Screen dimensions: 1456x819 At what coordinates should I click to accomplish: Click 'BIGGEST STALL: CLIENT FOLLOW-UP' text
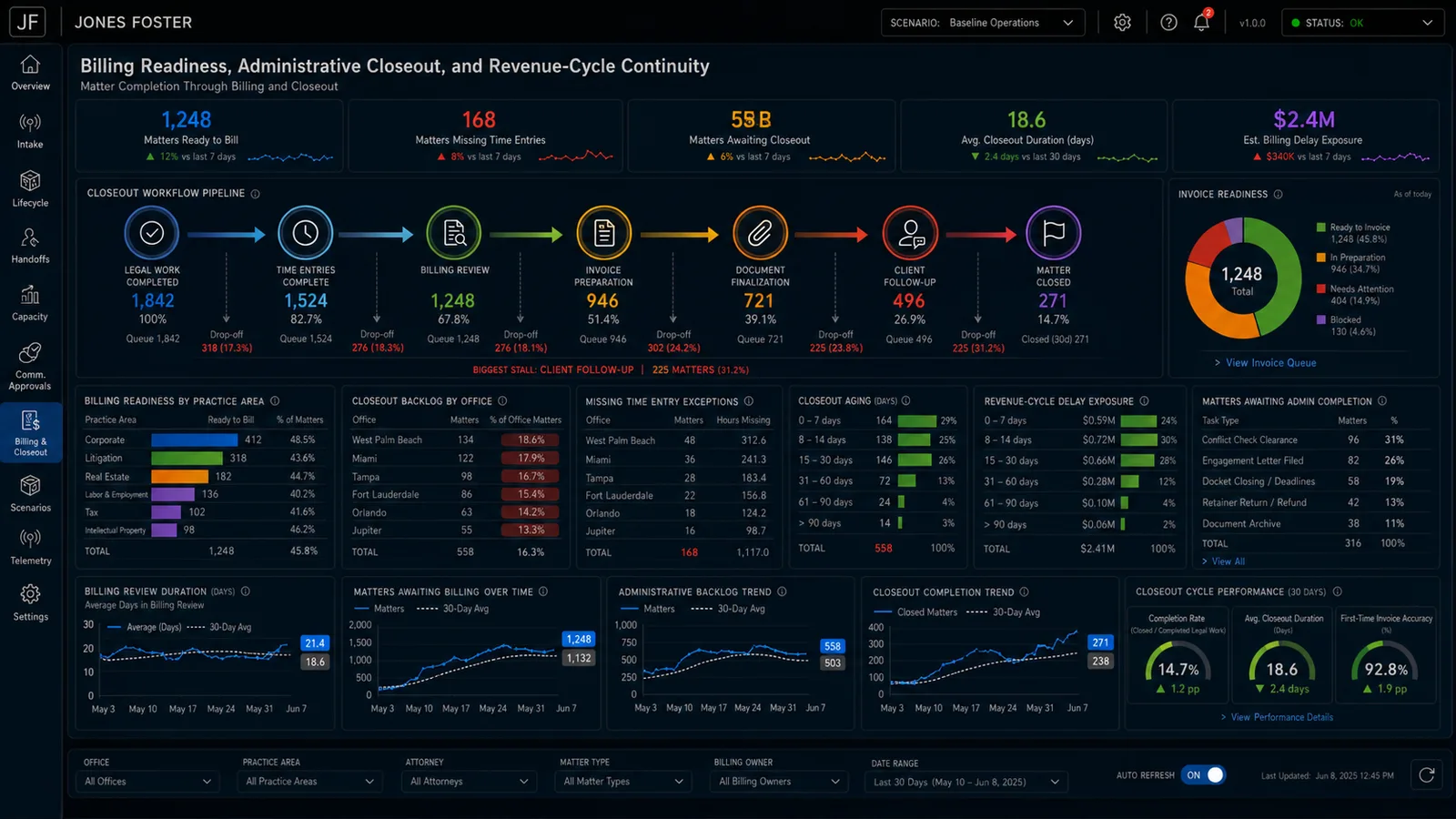(x=553, y=370)
